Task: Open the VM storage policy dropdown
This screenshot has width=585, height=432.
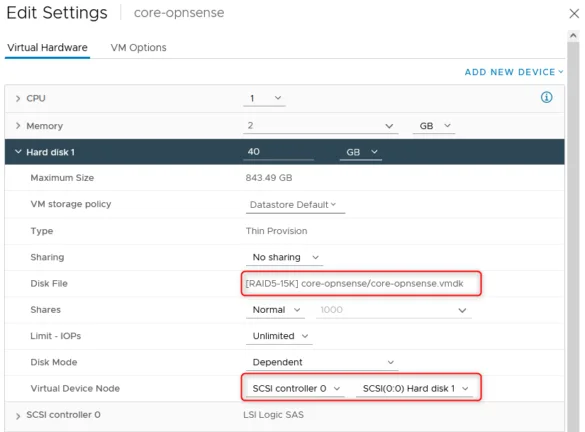Action: click(x=295, y=205)
